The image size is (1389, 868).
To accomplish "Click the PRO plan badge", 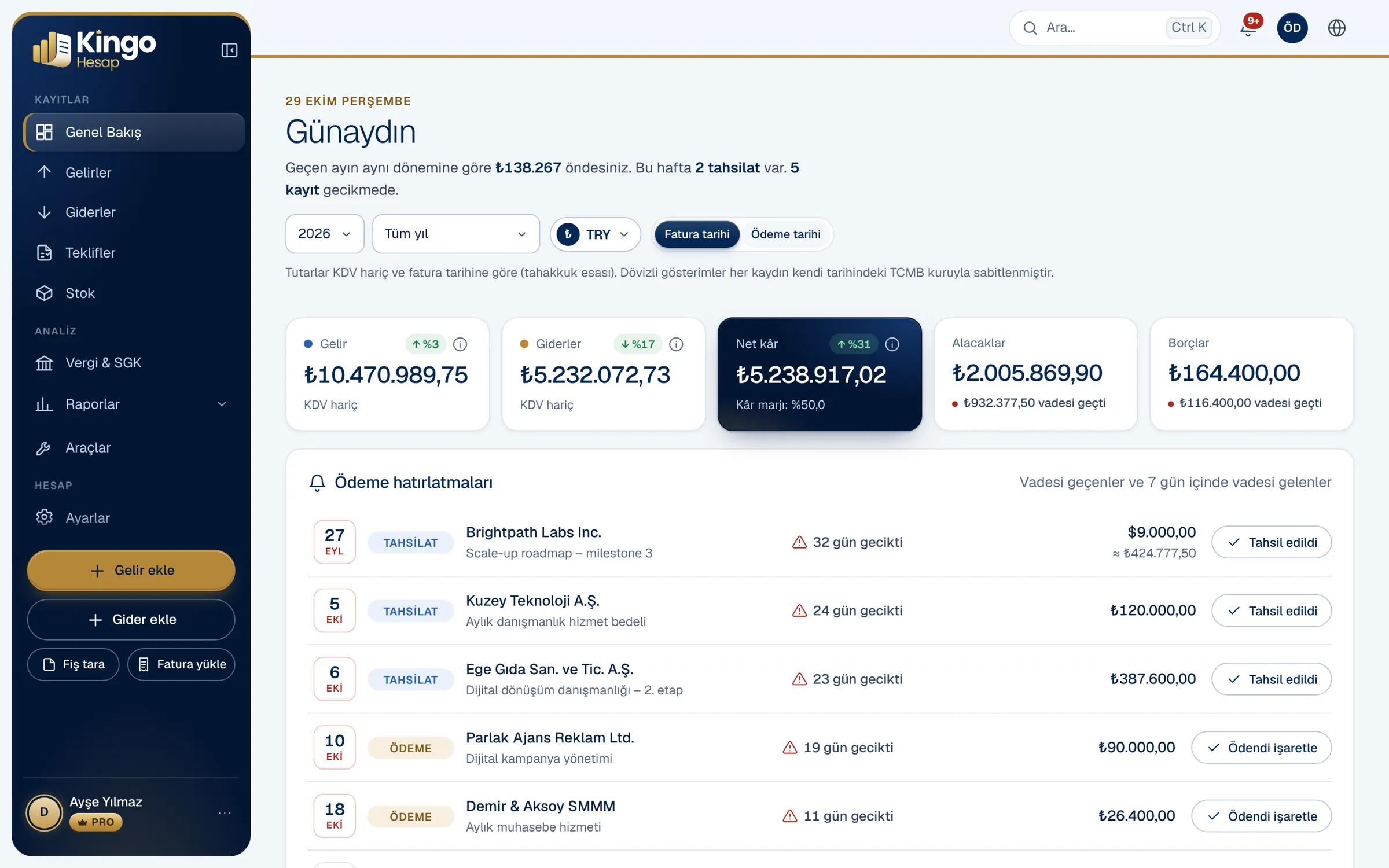I will click(95, 822).
